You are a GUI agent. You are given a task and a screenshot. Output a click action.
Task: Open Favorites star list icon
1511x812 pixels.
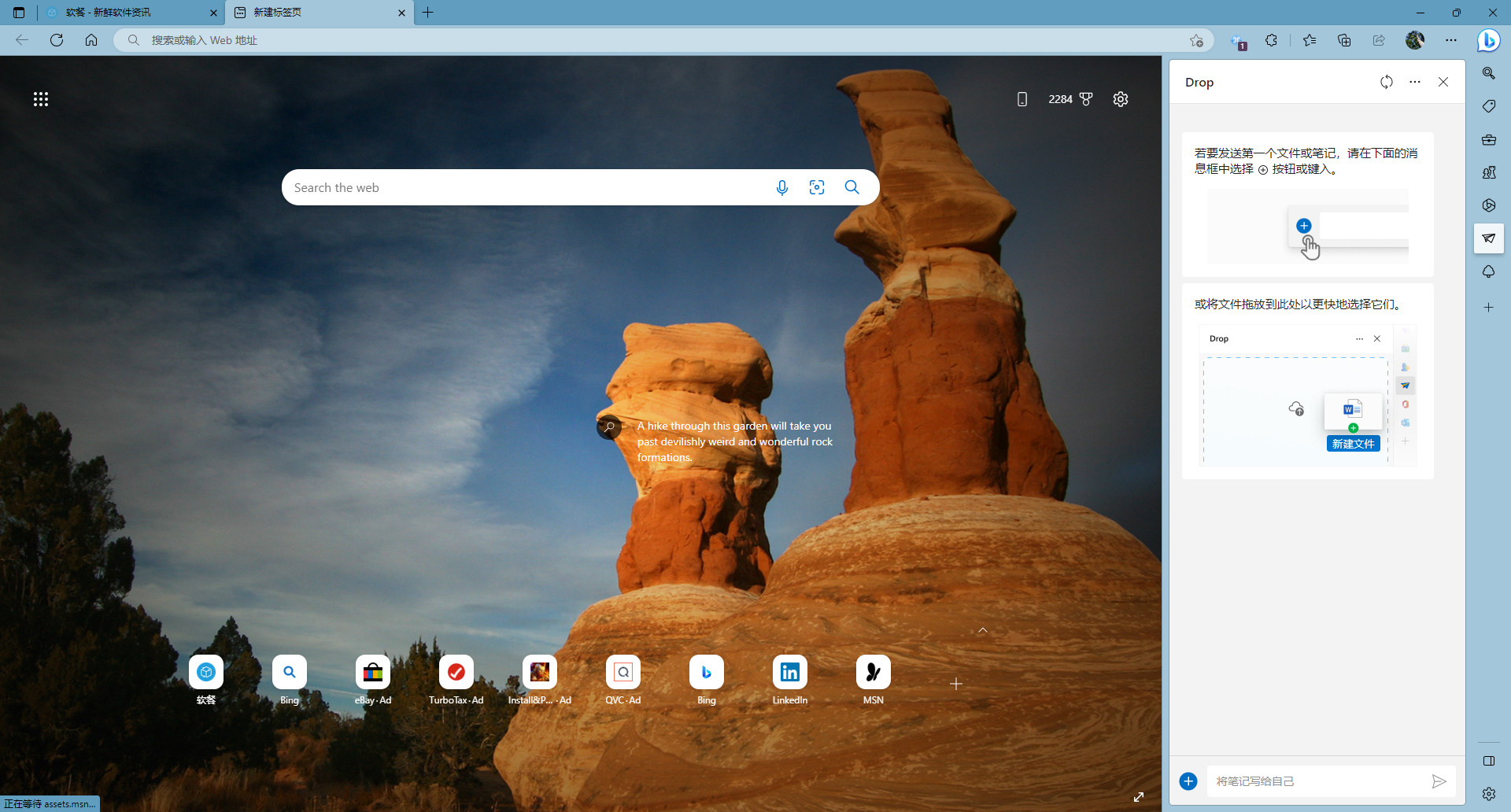(x=1310, y=40)
